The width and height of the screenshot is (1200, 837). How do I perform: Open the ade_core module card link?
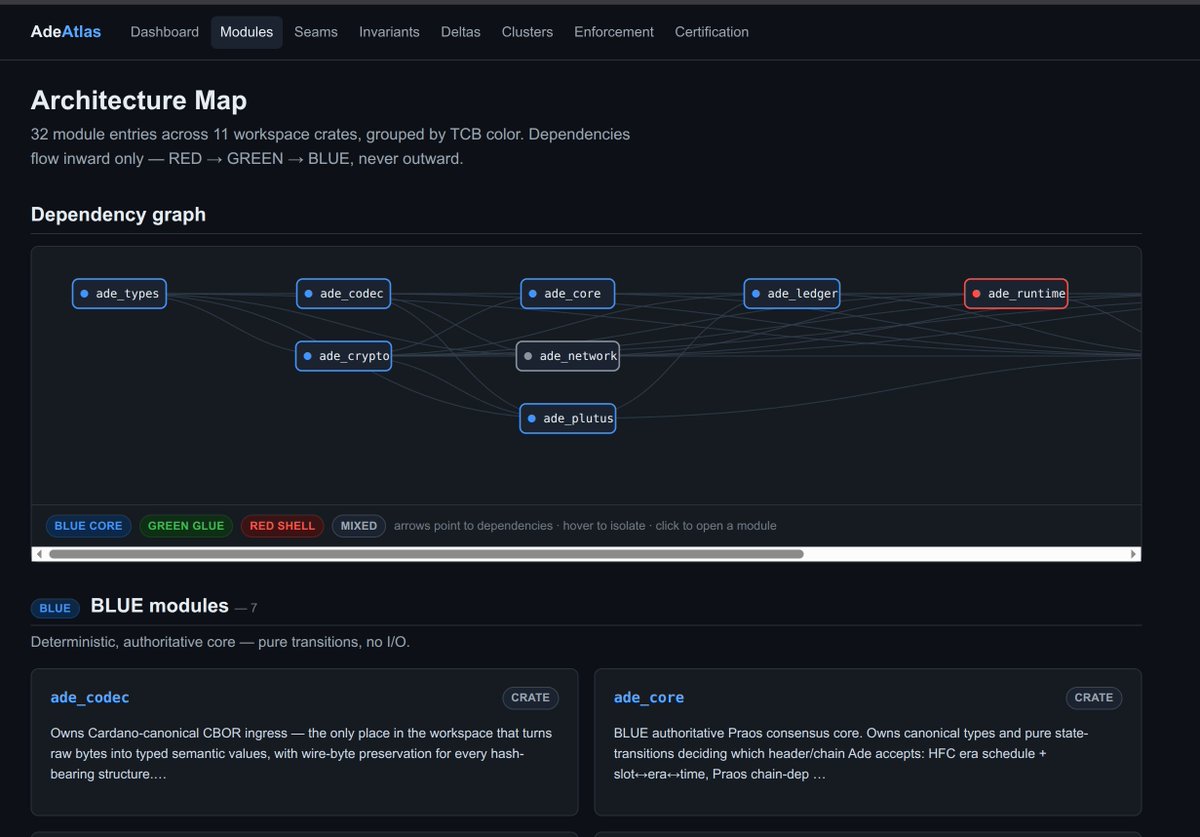[649, 698]
